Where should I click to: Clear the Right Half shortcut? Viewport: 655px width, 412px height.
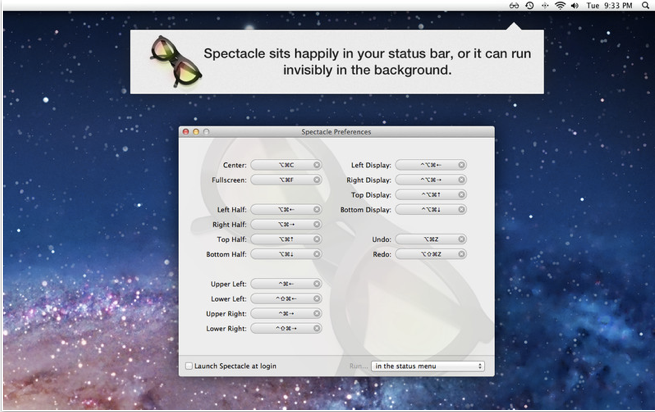coord(317,224)
